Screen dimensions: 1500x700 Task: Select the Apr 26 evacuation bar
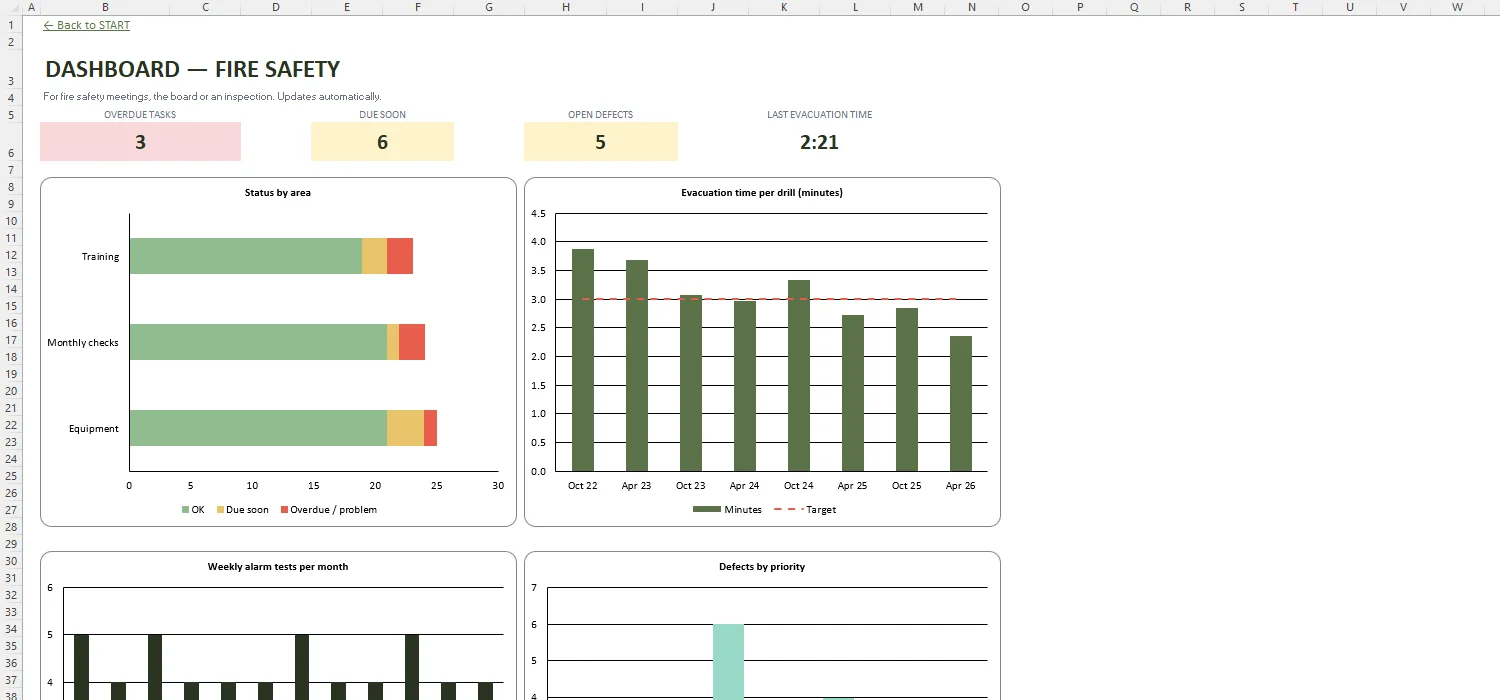pos(961,404)
